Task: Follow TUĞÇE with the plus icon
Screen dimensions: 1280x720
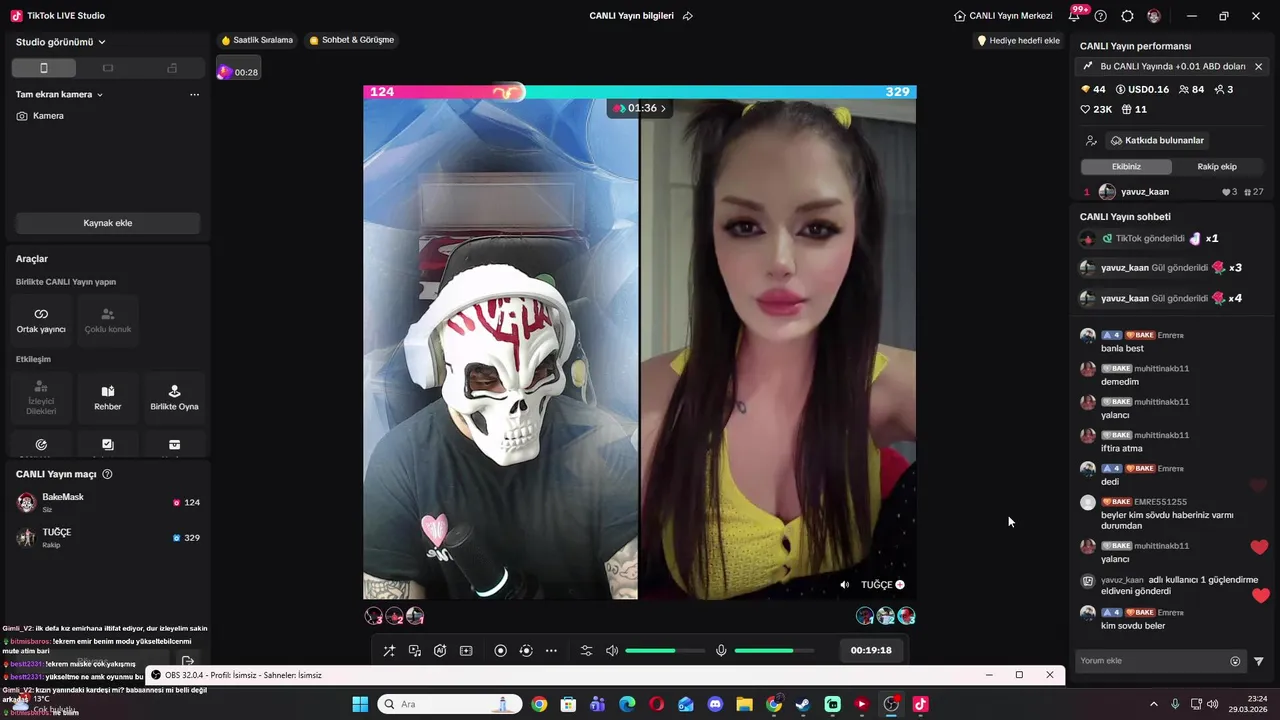Action: click(900, 585)
